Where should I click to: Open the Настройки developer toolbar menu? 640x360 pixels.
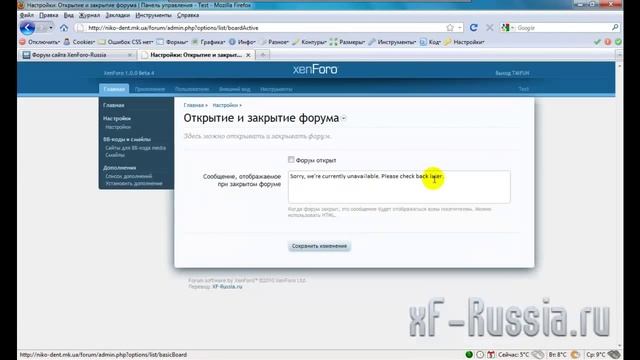pos(464,42)
